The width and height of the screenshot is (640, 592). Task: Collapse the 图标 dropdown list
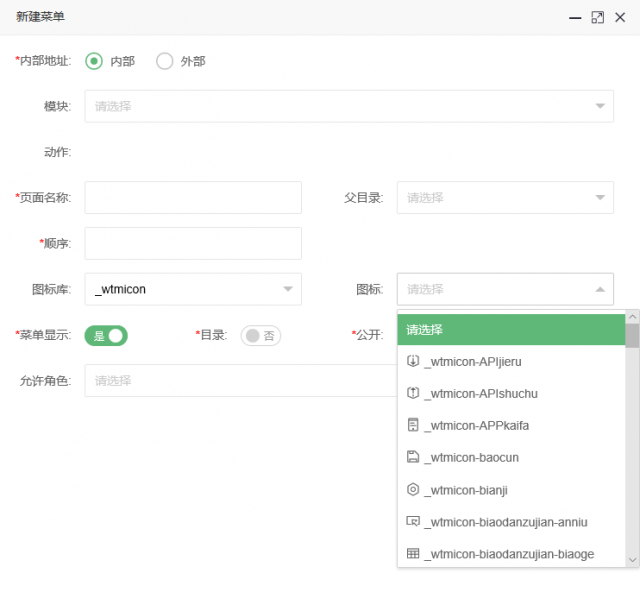505,289
